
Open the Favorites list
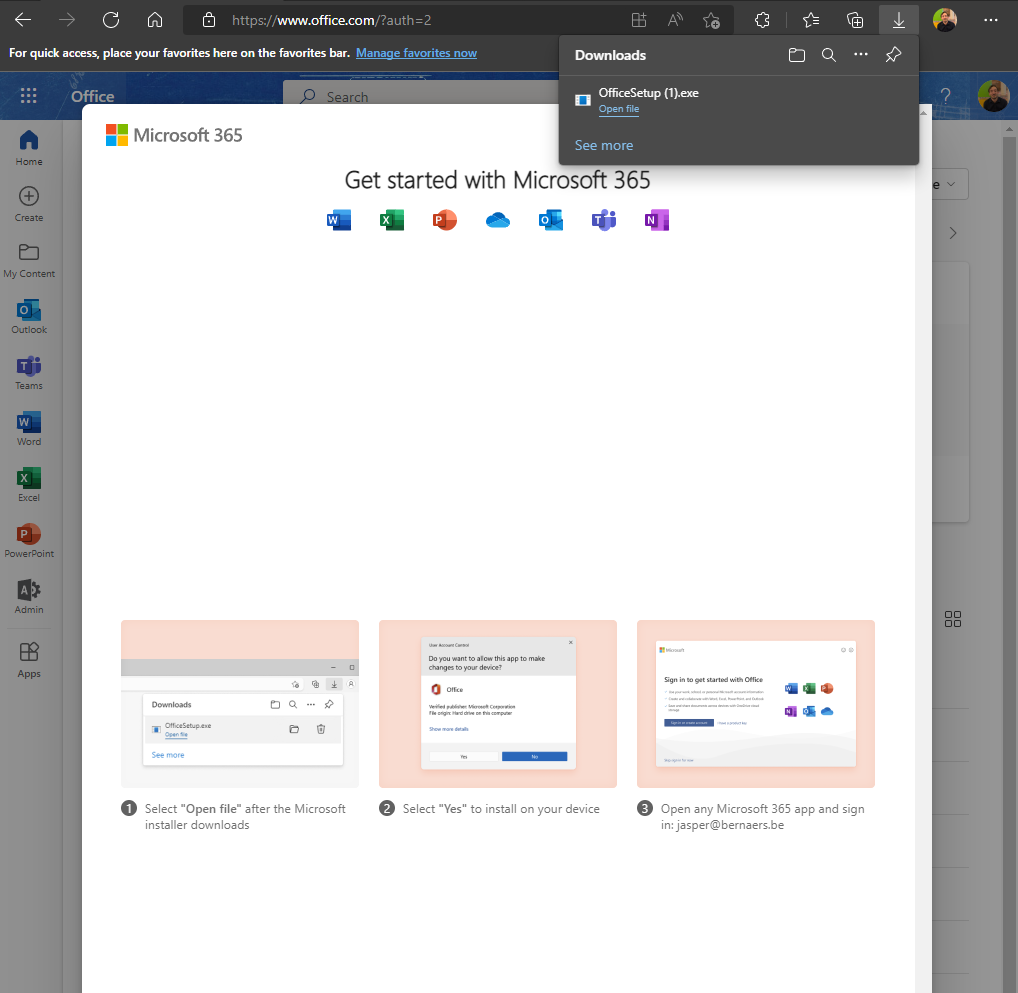(811, 20)
